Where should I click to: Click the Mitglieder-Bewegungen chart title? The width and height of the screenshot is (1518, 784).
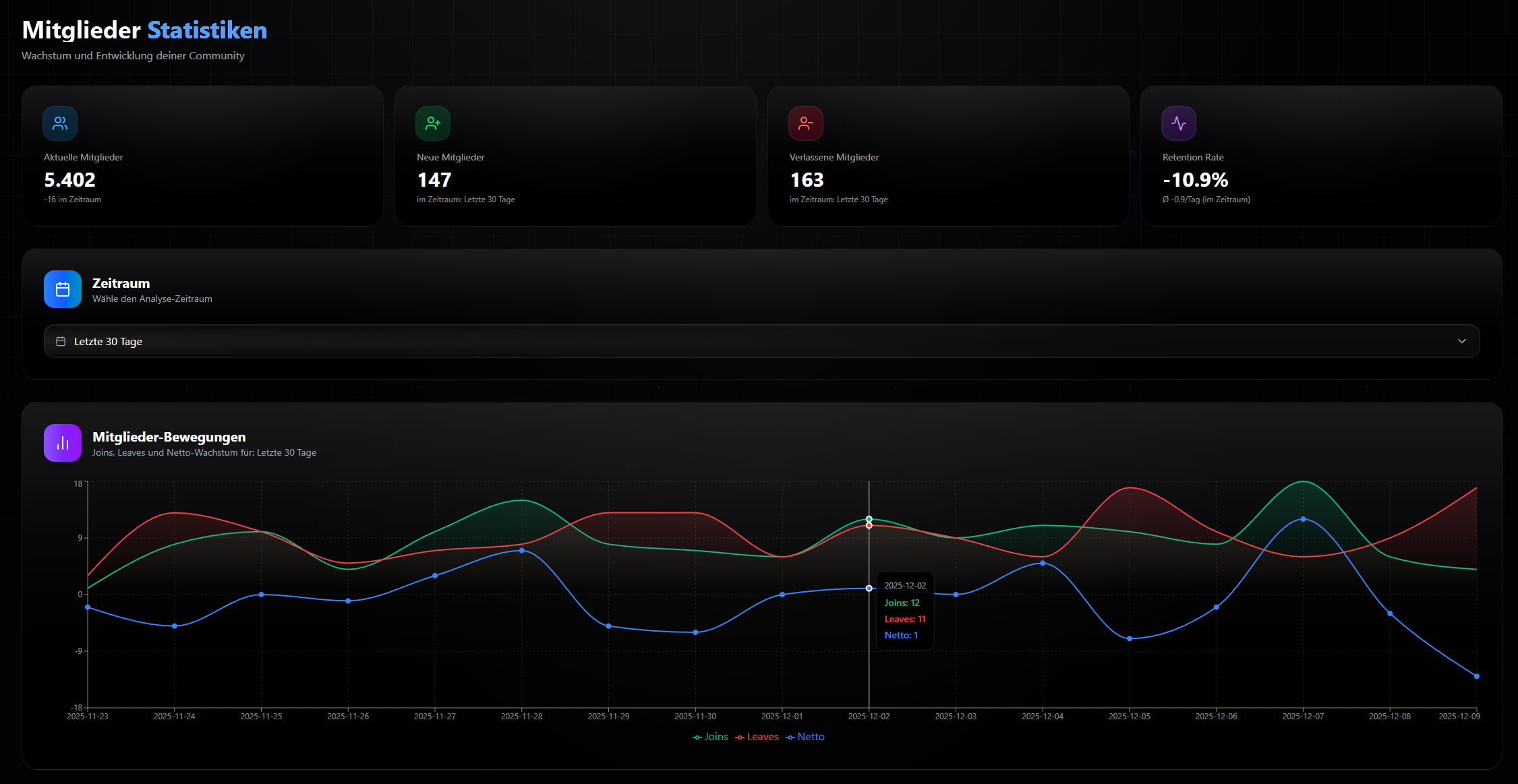point(169,437)
